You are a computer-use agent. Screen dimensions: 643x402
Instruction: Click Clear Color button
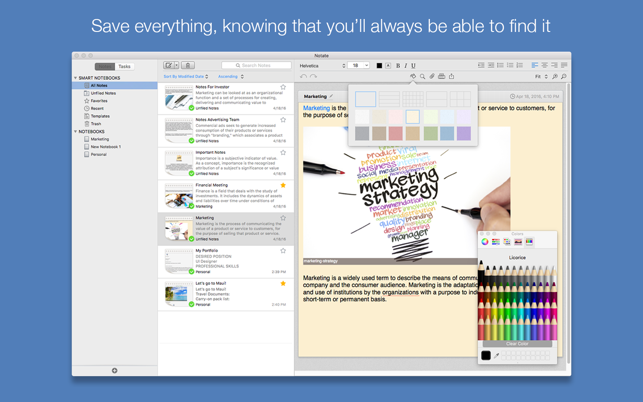pyautogui.click(x=517, y=344)
